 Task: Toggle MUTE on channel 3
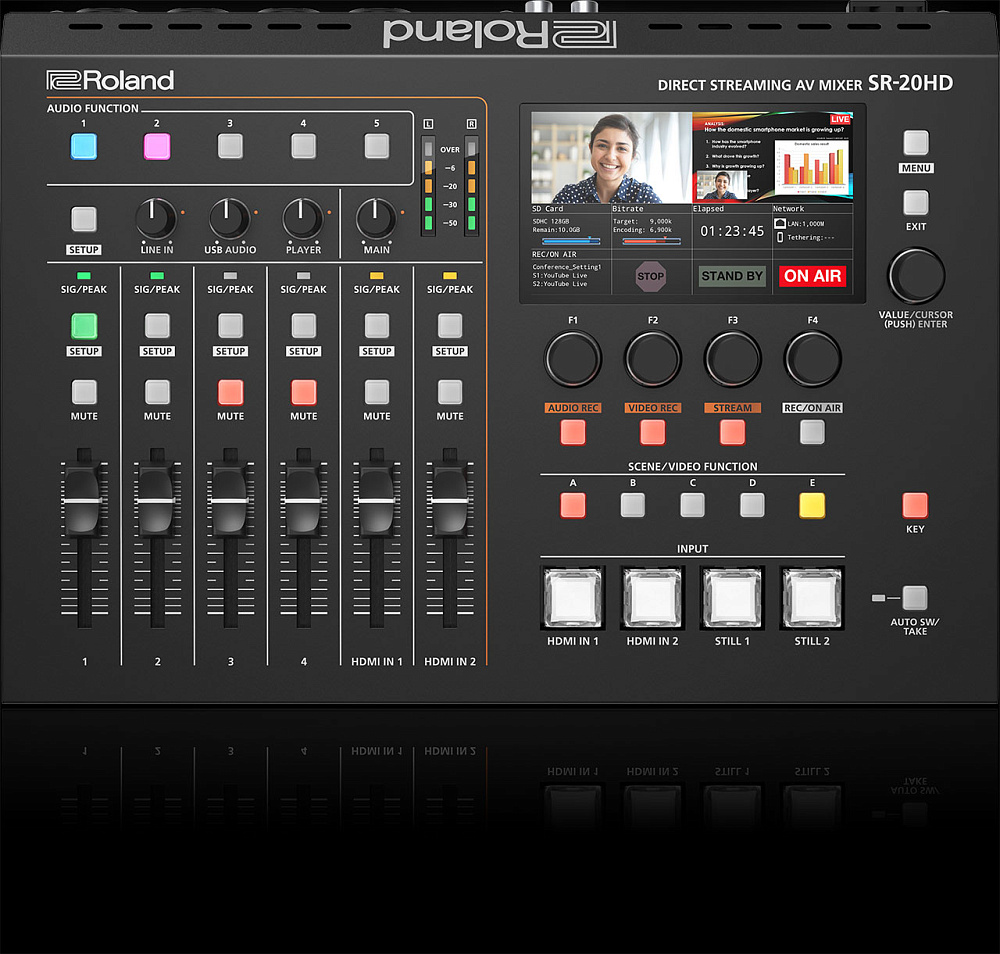230,392
